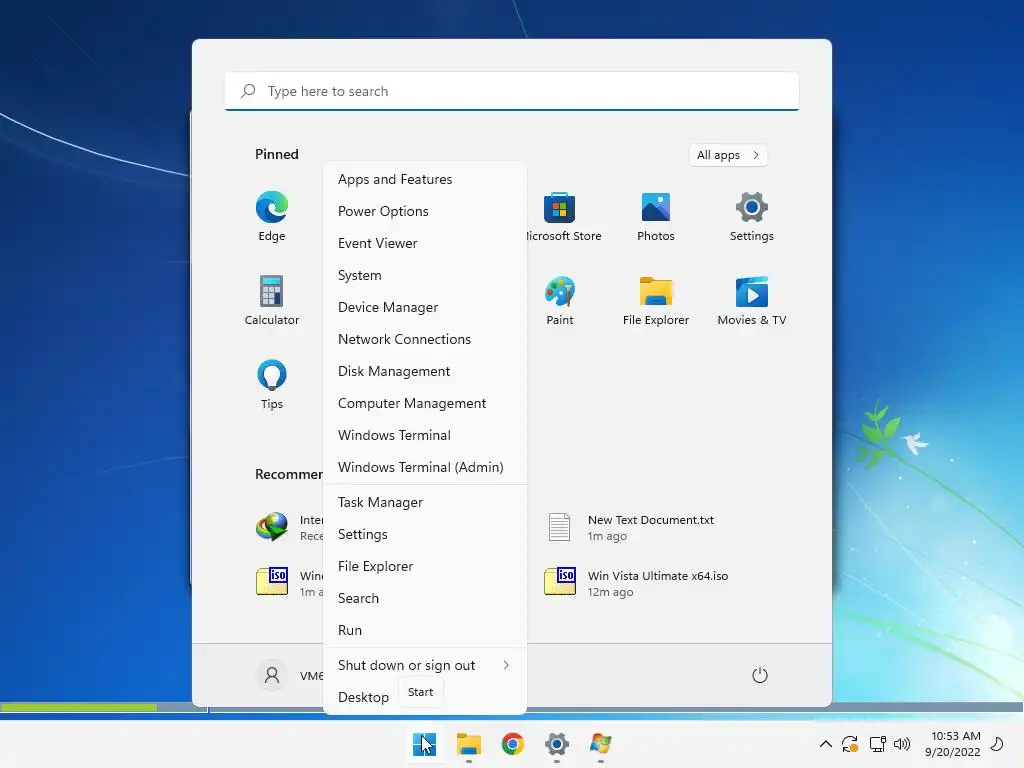Open Google Chrome from the taskbar
Image resolution: width=1024 pixels, height=768 pixels.
click(x=513, y=744)
